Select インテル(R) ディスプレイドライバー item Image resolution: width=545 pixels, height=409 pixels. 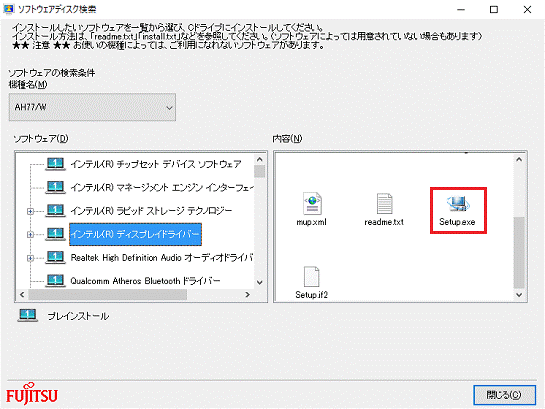[x=135, y=234]
